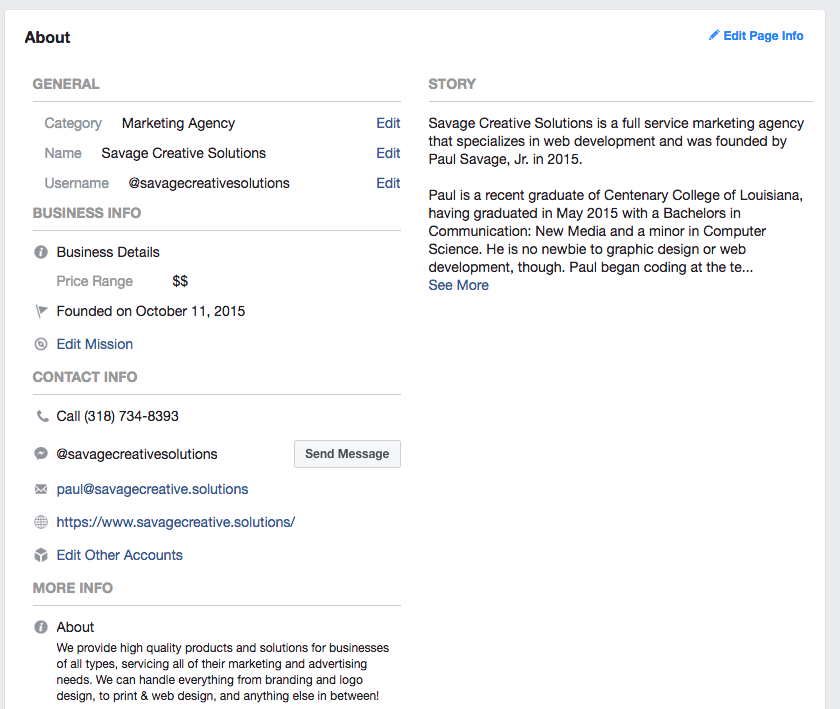The image size is (840, 709).
Task: Open the Edit Page Info link
Action: point(763,36)
